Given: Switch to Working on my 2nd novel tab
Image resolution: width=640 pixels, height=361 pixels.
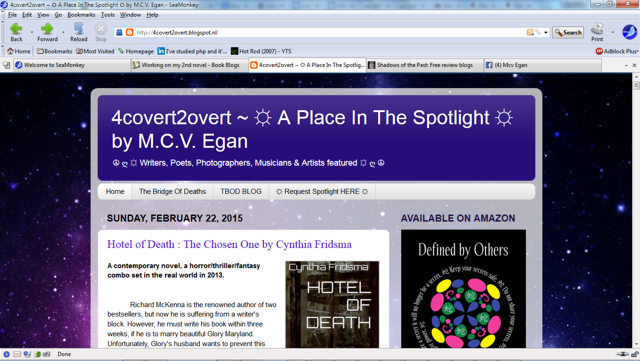Looking at the screenshot, I should click(x=190, y=65).
